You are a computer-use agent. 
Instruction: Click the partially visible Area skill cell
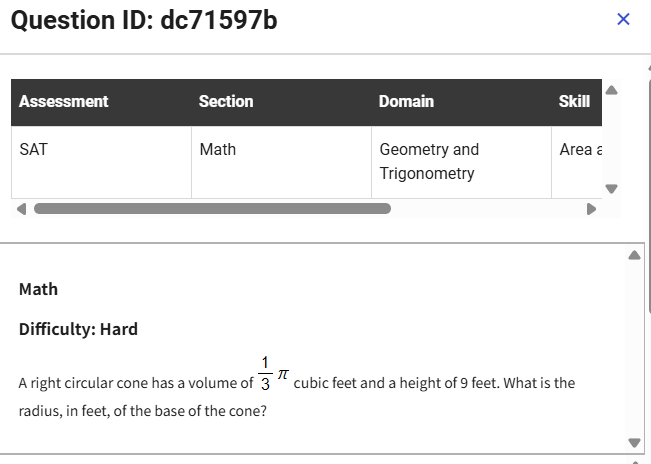pyautogui.click(x=575, y=150)
